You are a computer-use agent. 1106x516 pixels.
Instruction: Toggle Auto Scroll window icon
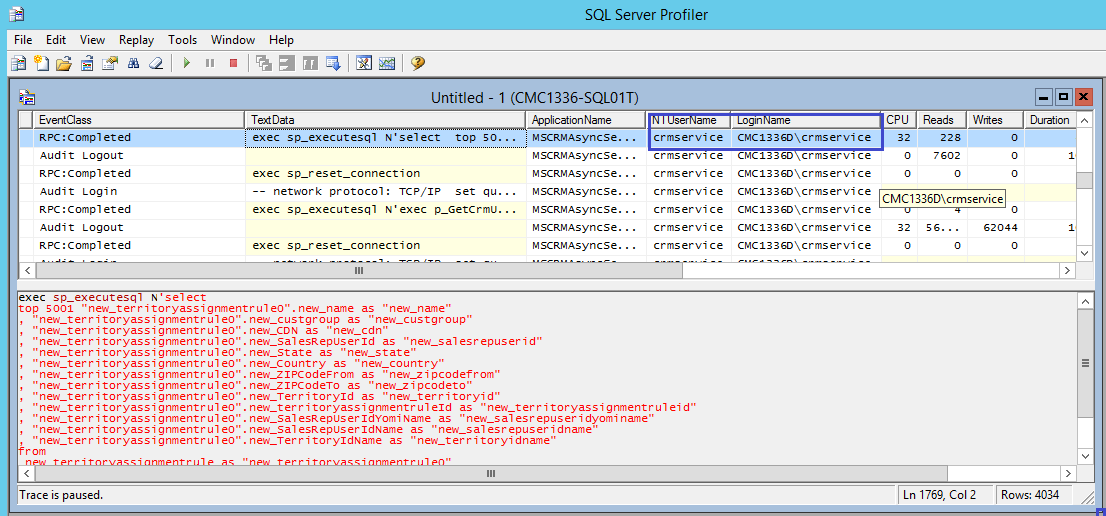click(x=333, y=63)
